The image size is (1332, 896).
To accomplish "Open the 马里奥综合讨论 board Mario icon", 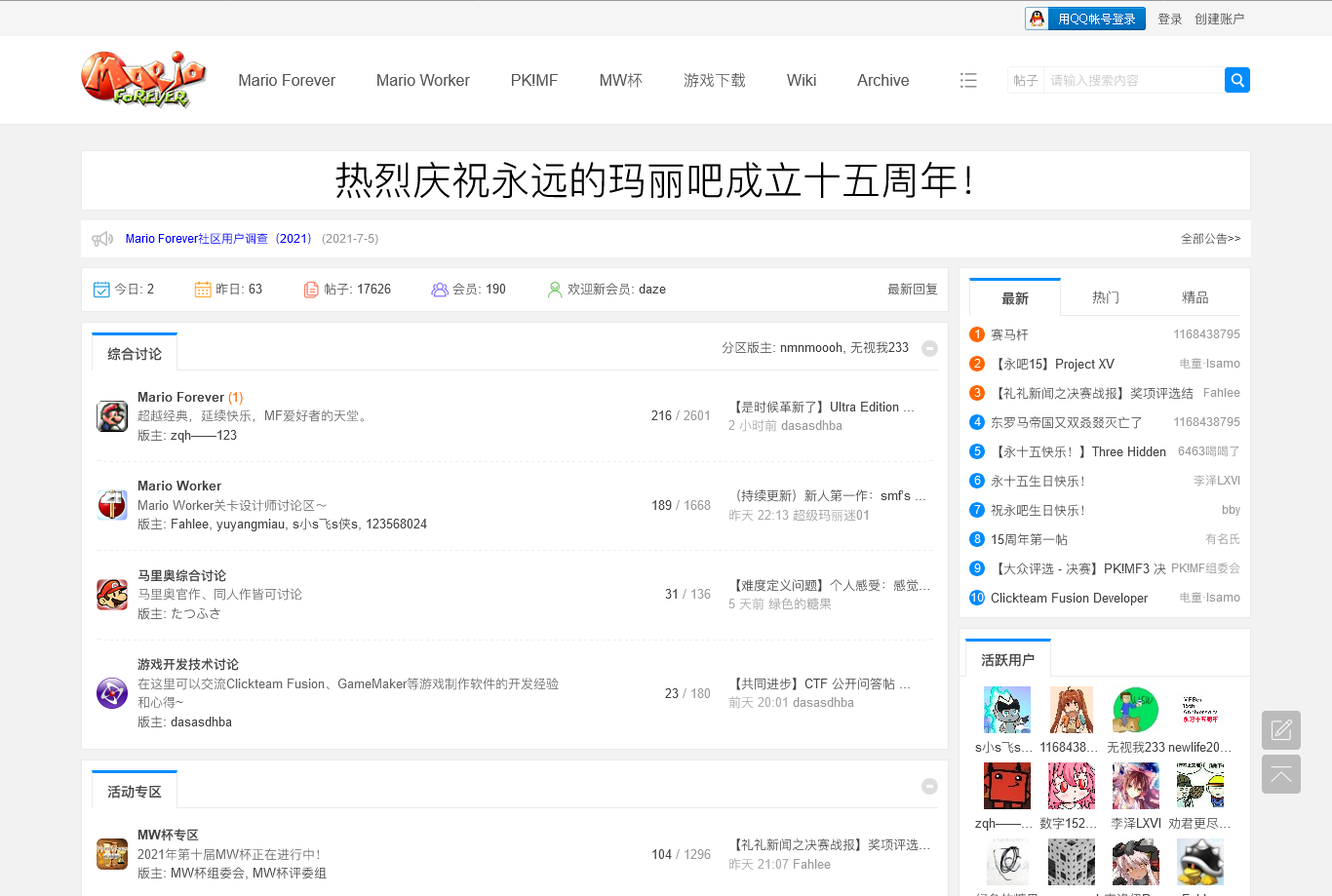I will (x=112, y=594).
